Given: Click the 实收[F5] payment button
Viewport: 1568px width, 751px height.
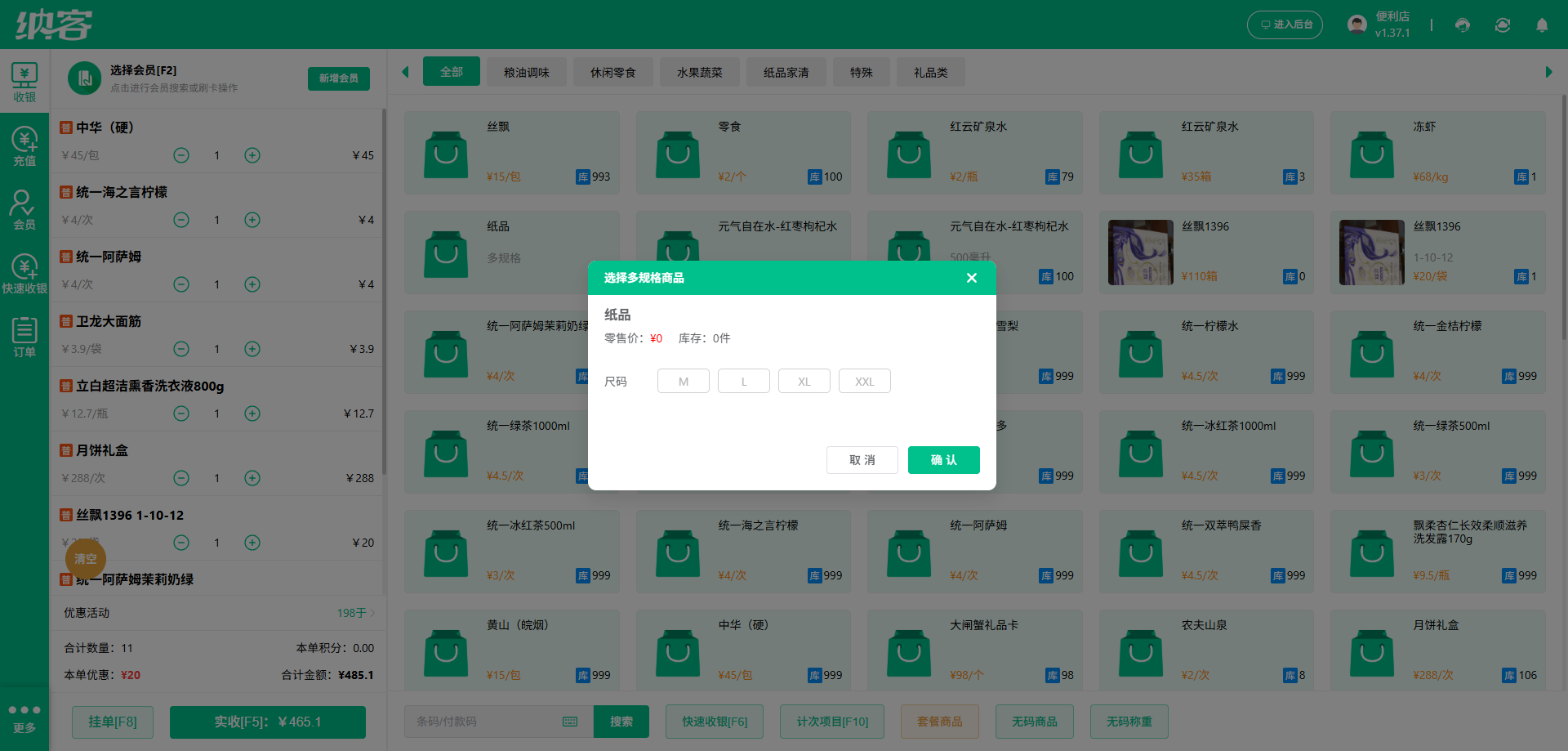Looking at the screenshot, I should coord(268,722).
